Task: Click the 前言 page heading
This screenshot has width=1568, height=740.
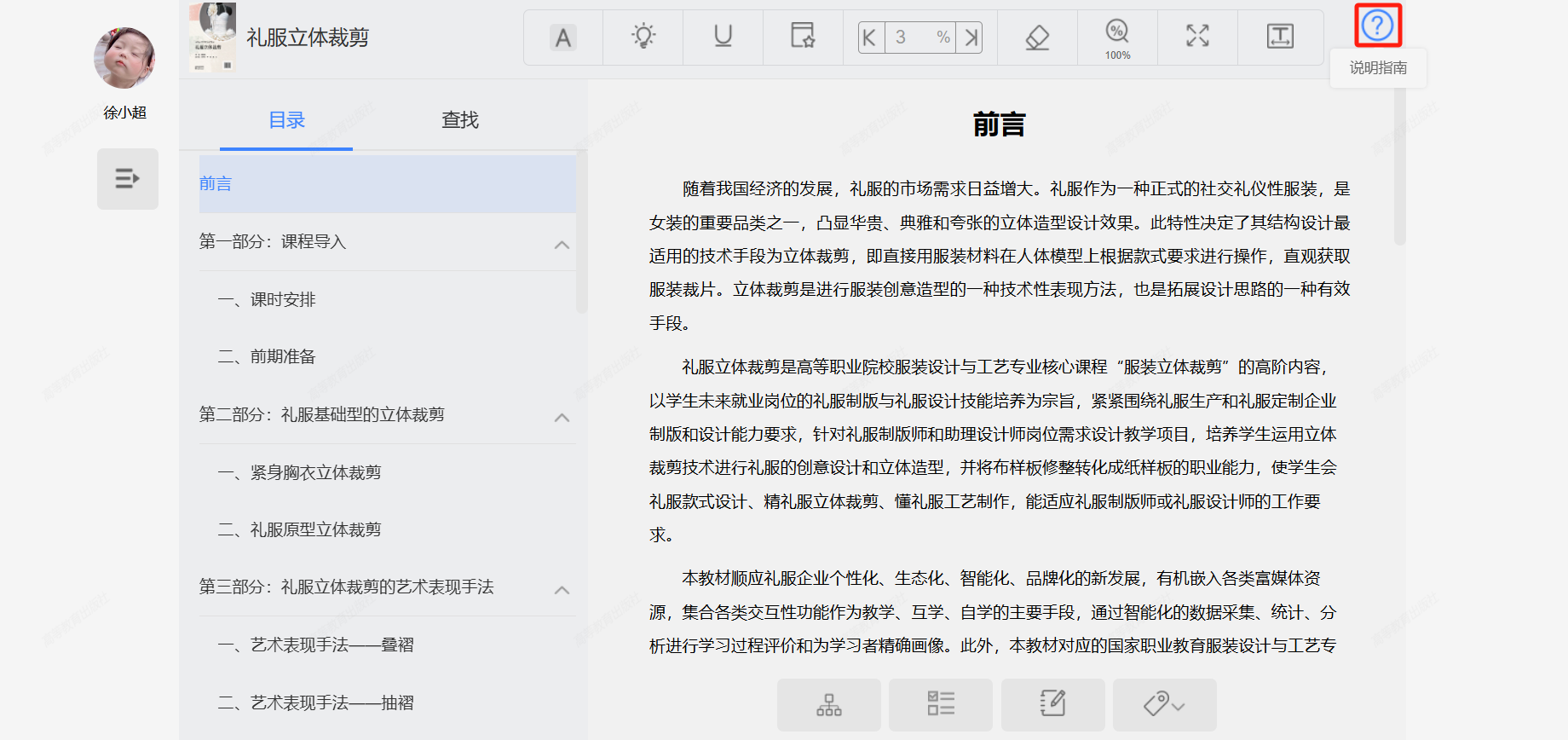Action: tap(999, 125)
